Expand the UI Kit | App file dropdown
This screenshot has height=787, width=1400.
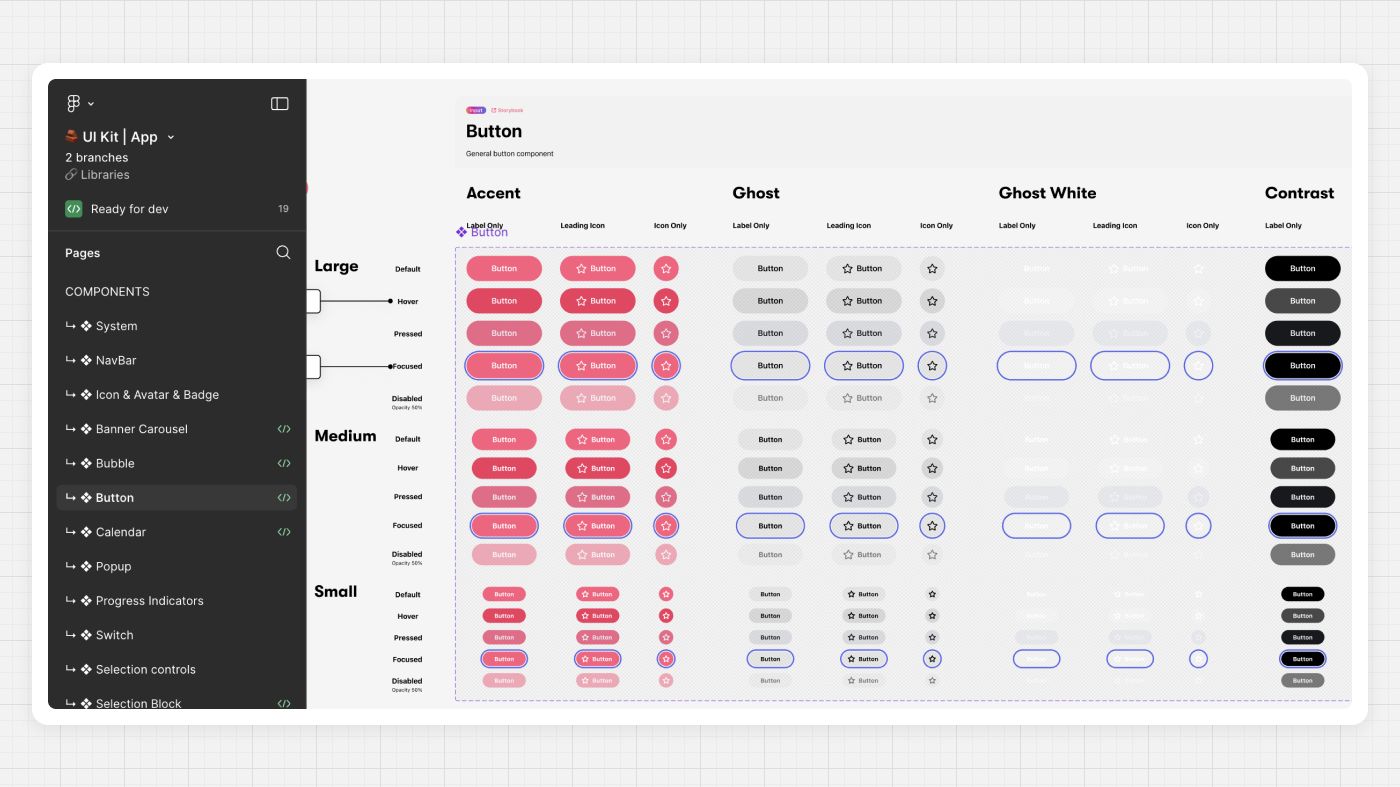pyautogui.click(x=170, y=137)
